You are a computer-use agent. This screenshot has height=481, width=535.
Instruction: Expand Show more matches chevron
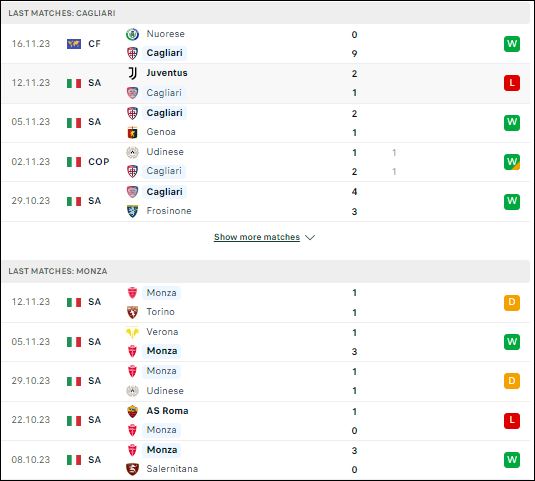click(x=310, y=237)
